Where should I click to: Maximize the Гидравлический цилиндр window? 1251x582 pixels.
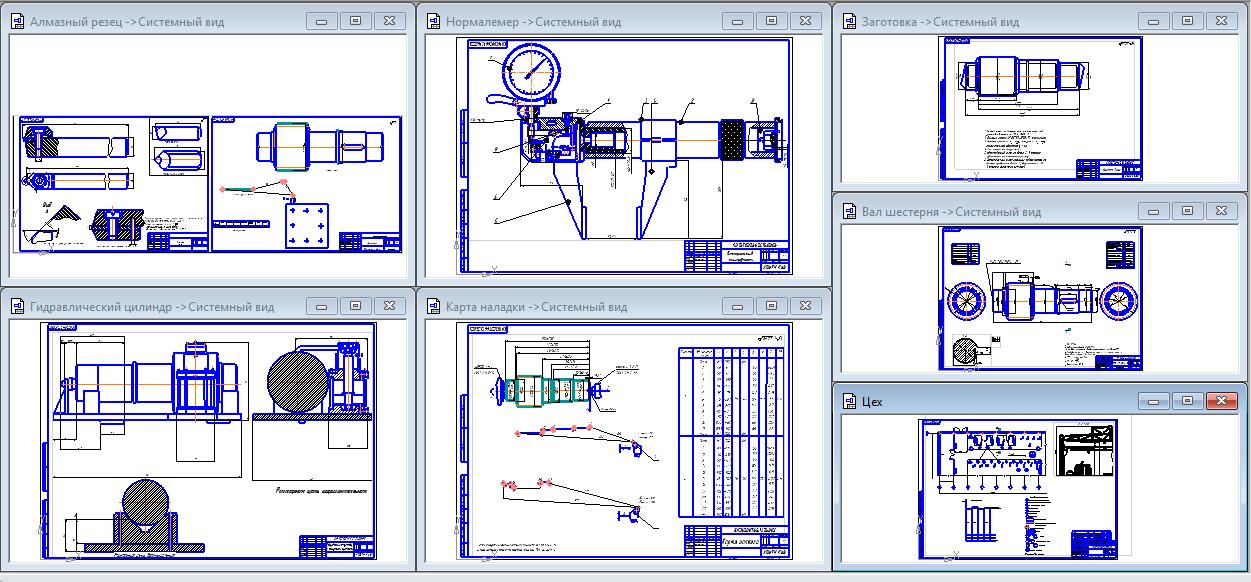(355, 306)
